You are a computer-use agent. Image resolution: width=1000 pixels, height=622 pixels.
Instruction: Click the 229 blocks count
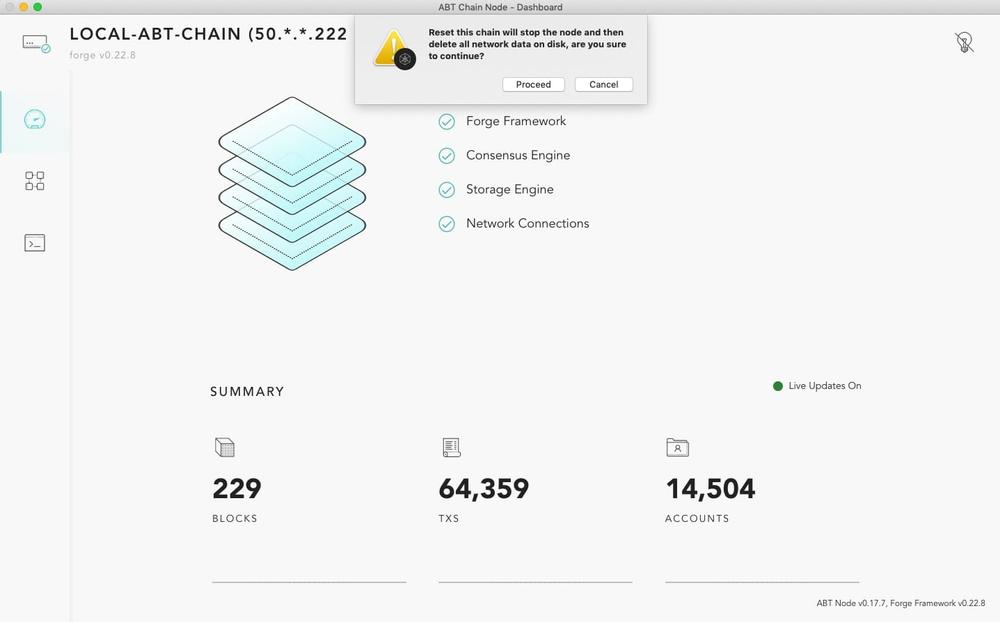coord(237,489)
